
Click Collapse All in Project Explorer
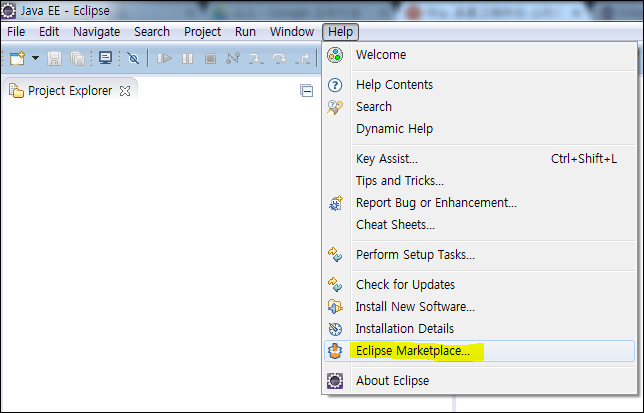(x=306, y=90)
